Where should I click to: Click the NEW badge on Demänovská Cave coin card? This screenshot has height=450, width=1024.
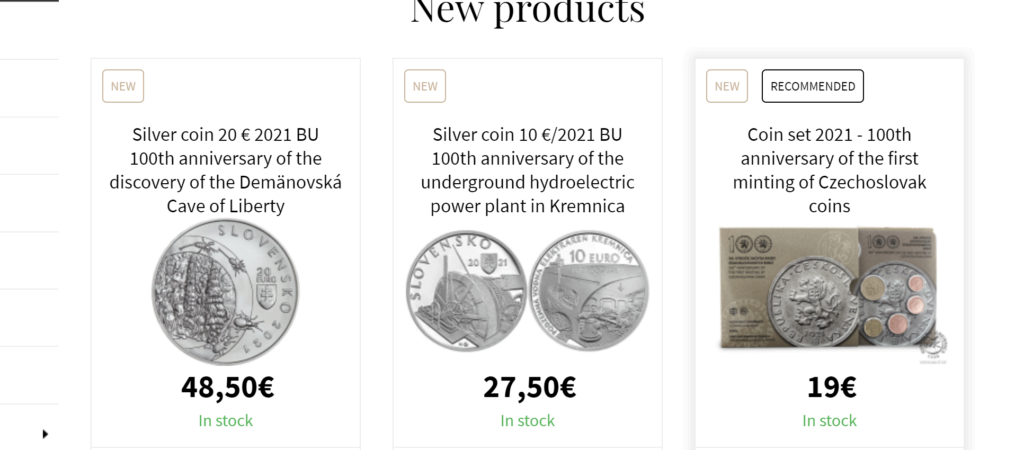click(x=123, y=86)
